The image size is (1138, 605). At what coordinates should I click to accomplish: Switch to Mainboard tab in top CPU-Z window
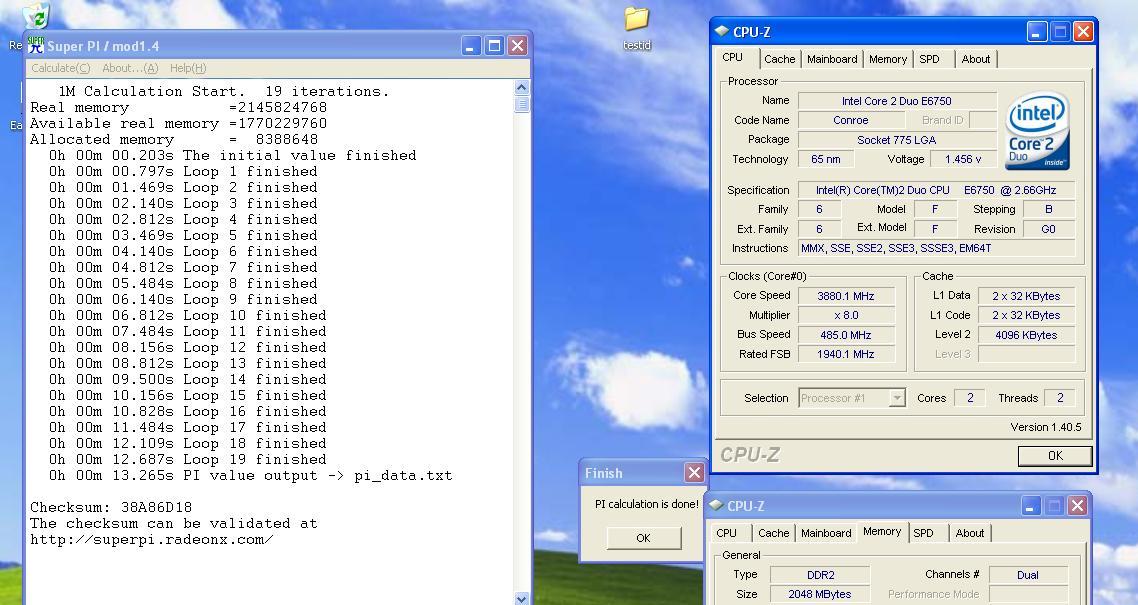(832, 59)
